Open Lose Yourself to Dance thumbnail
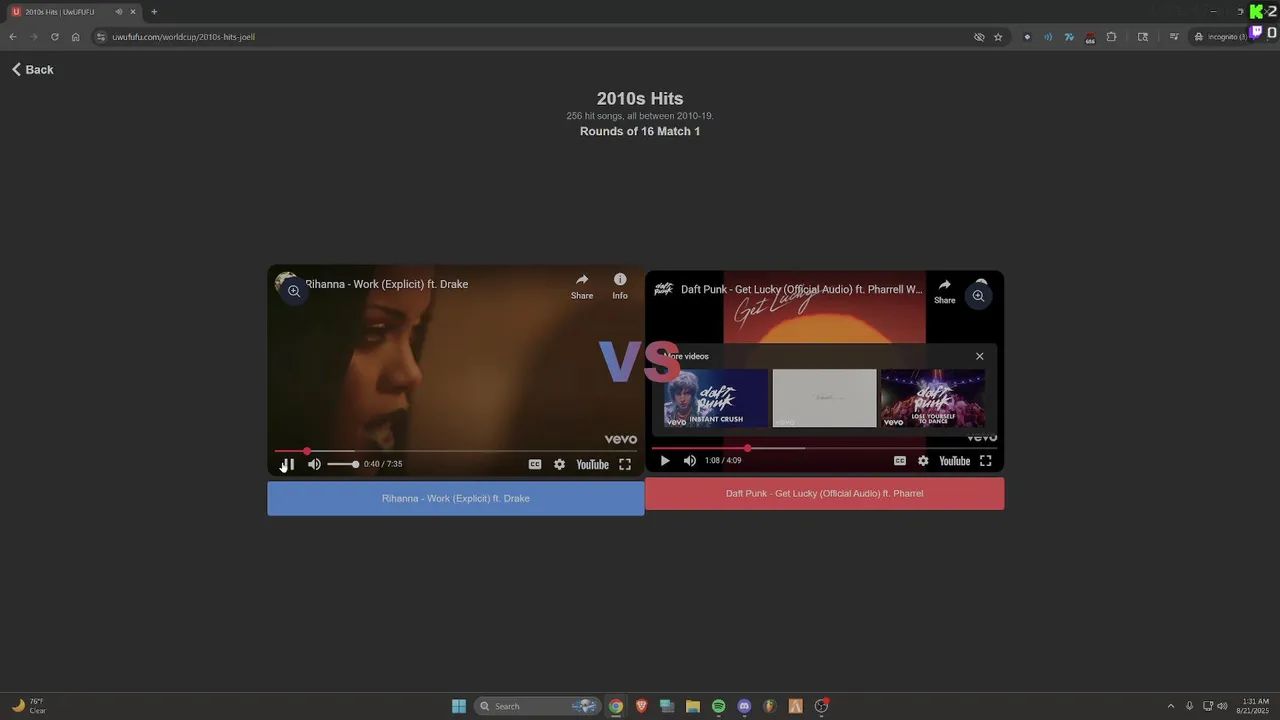The image size is (1280, 720). coord(933,398)
